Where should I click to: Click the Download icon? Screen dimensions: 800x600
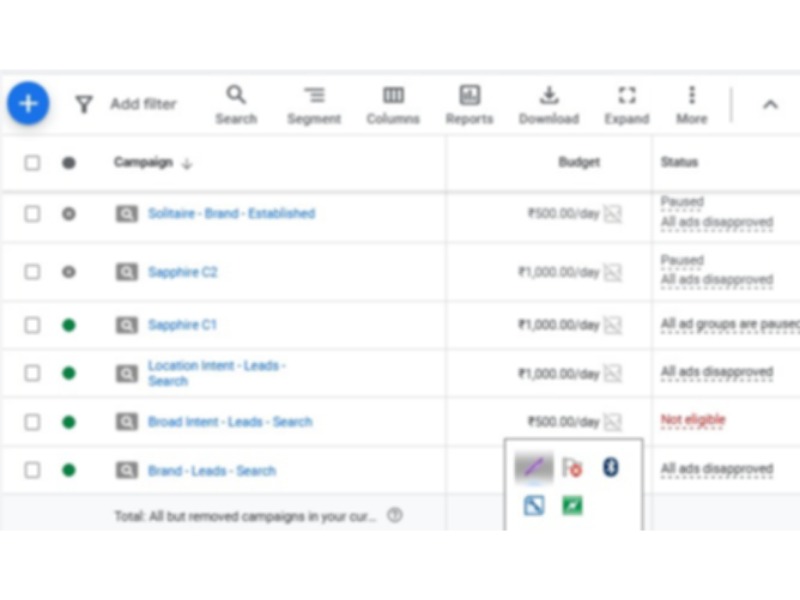coord(548,95)
